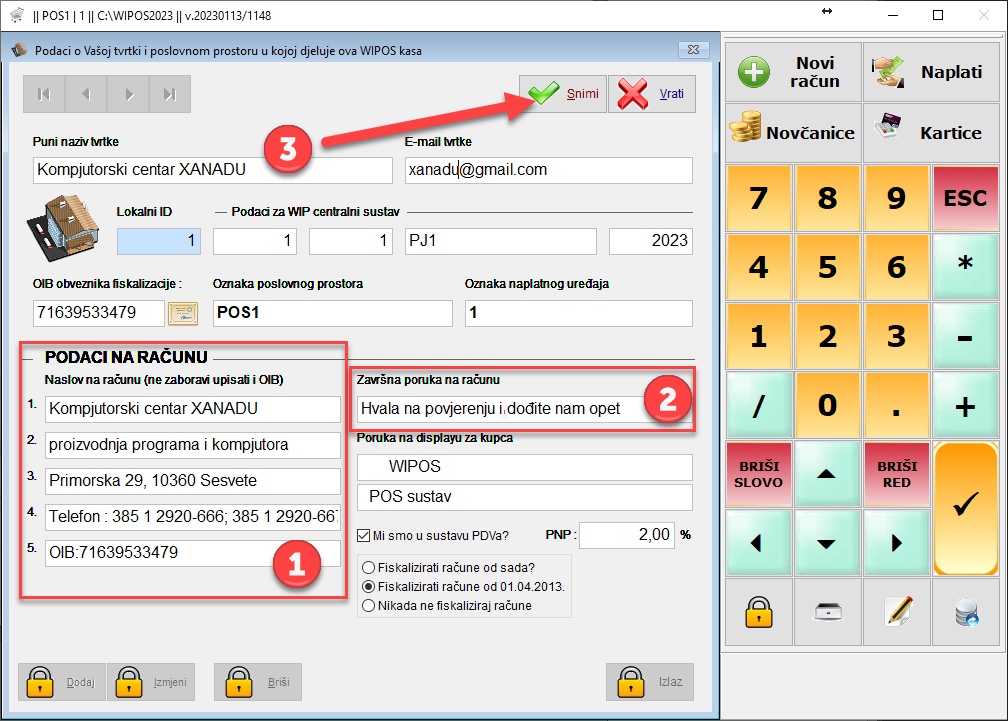The height and width of the screenshot is (721, 1008).
Task: Select 'Fiskalizirati račune od sada?' option
Action: [368, 567]
